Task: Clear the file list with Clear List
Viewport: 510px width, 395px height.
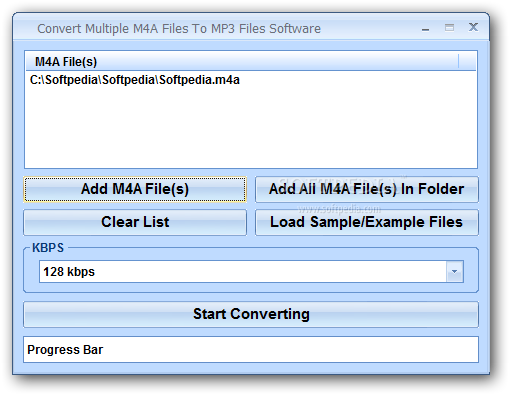Action: pyautogui.click(x=135, y=222)
